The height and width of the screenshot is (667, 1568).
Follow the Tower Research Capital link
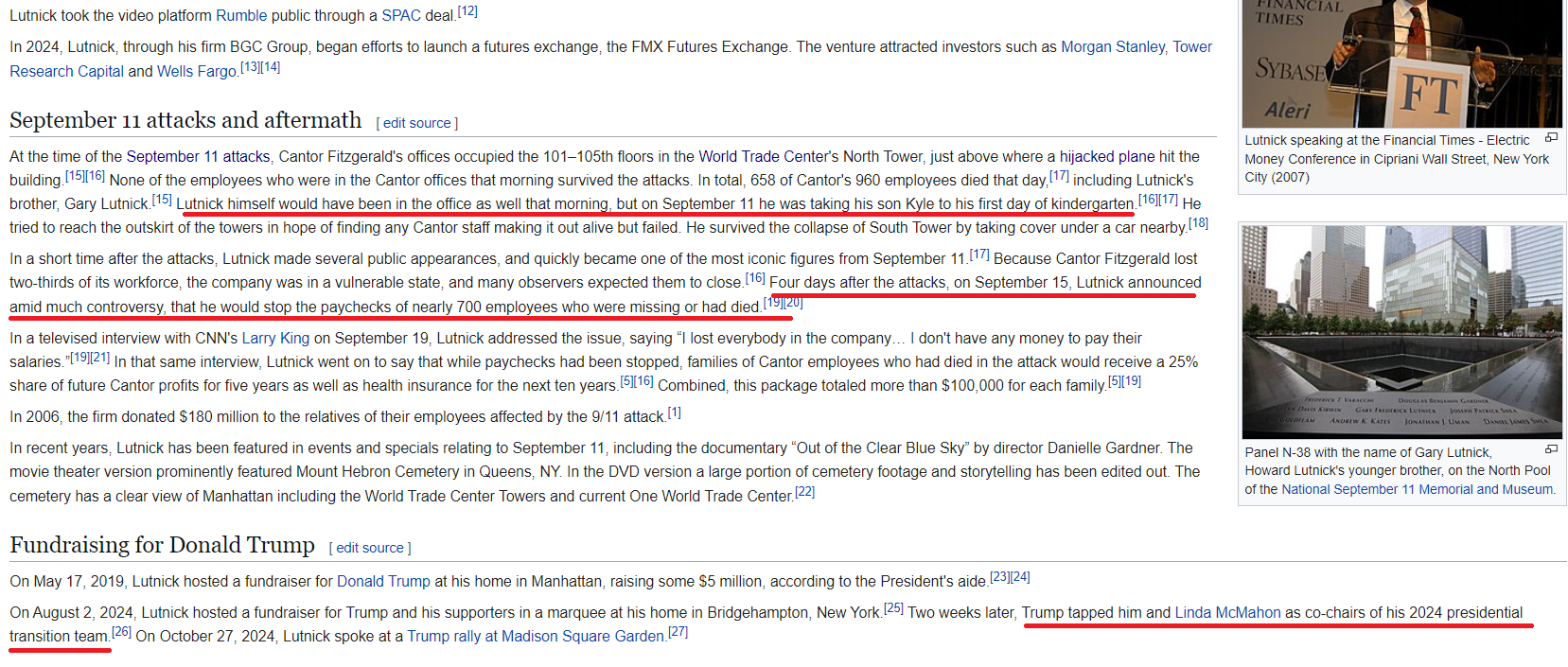click(x=66, y=71)
